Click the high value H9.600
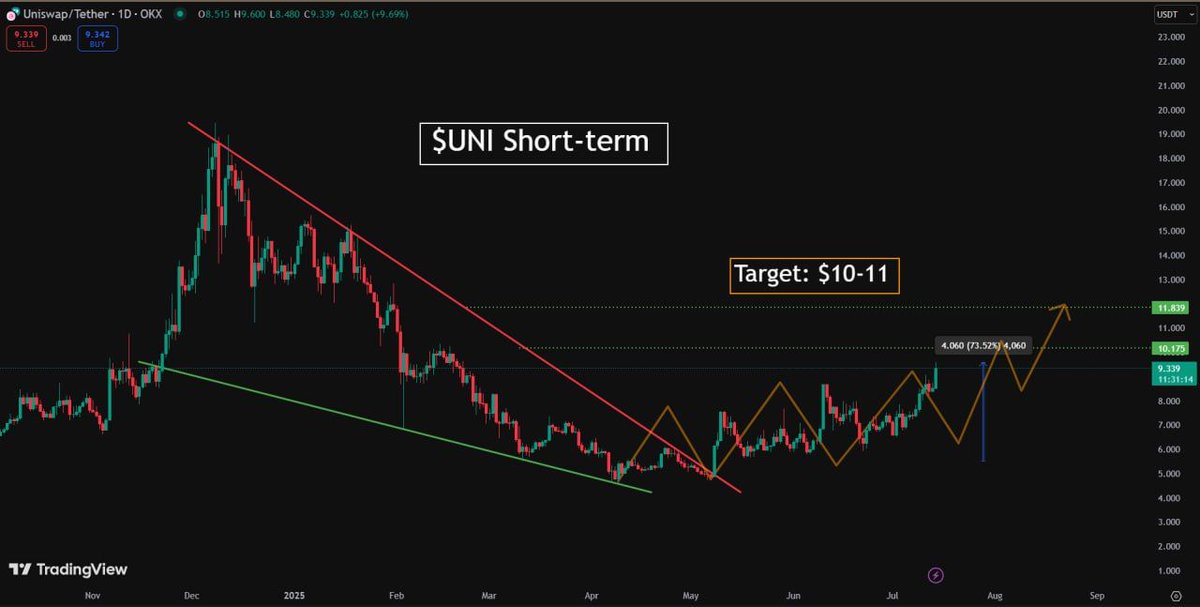This screenshot has height=607, width=1200. point(252,14)
